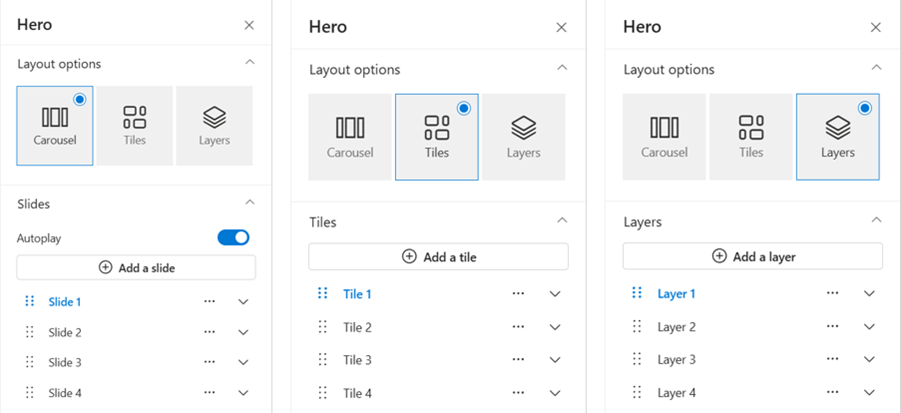Open the more options ellipsis for Tile 4

[x=518, y=393]
